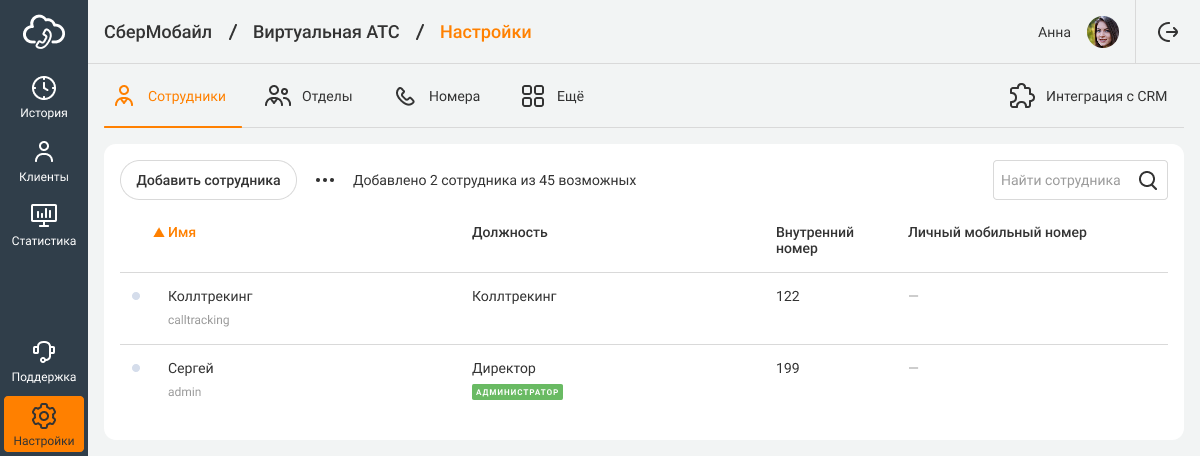Open История in the sidebar

(44, 97)
